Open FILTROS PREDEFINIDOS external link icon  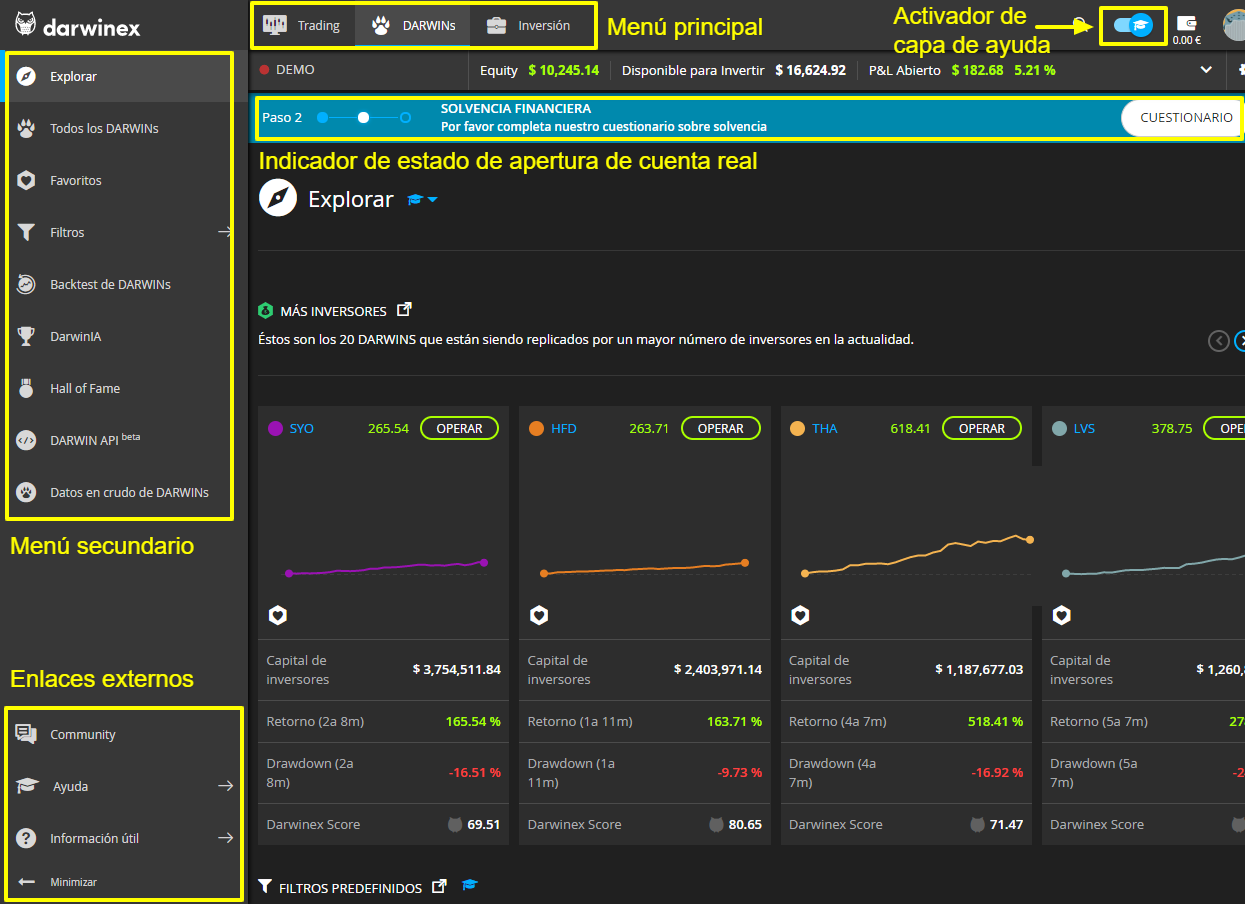(x=438, y=886)
